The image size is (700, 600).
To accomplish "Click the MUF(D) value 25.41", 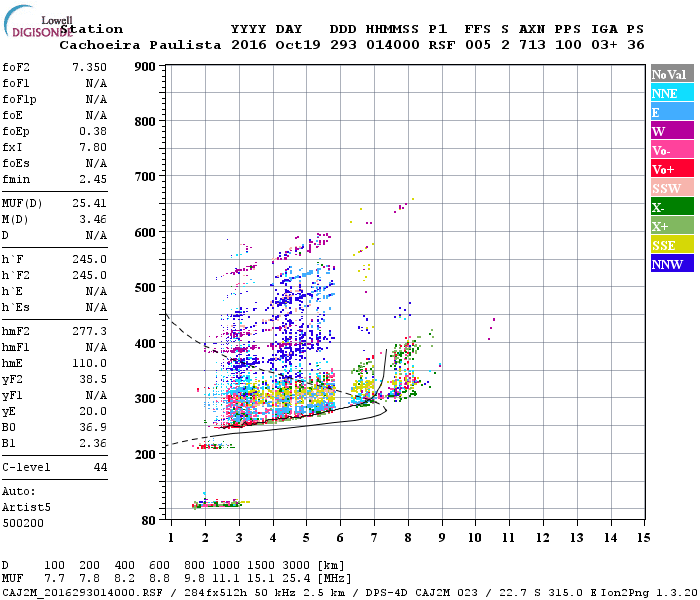I will (x=89, y=204).
